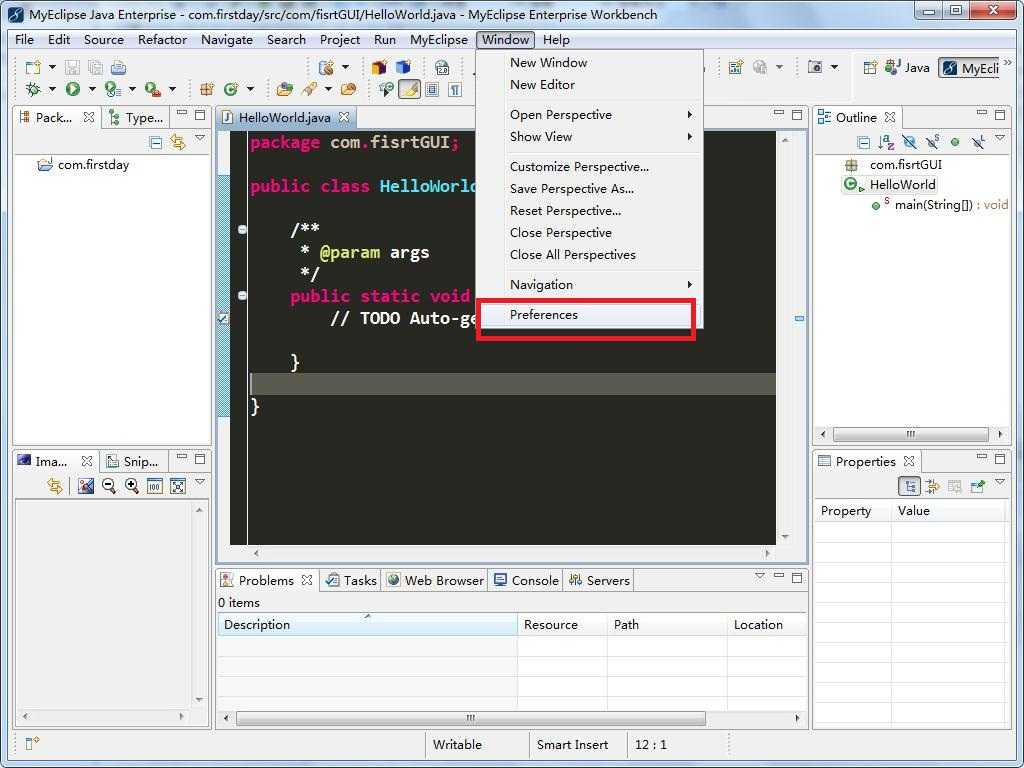Viewport: 1024px width, 768px height.
Task: Click Zoom In in Image Preview panel
Action: click(x=131, y=485)
